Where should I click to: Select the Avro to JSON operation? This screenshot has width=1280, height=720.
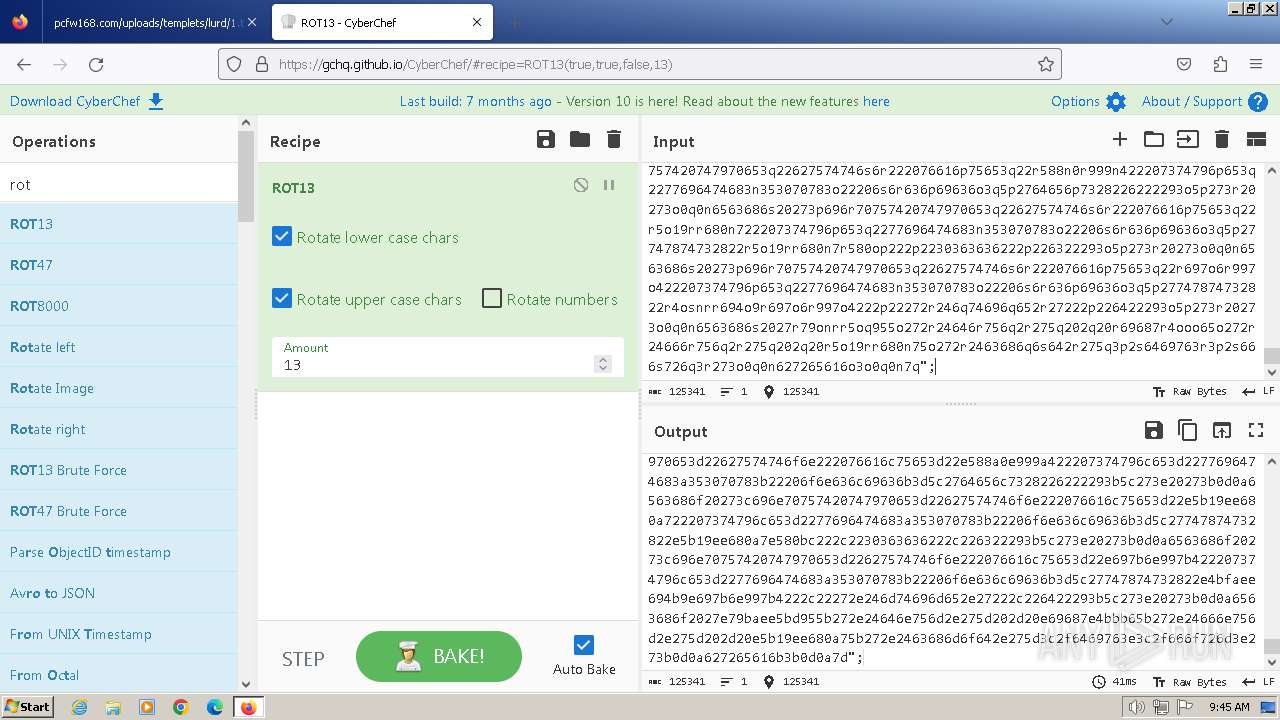pos(119,593)
